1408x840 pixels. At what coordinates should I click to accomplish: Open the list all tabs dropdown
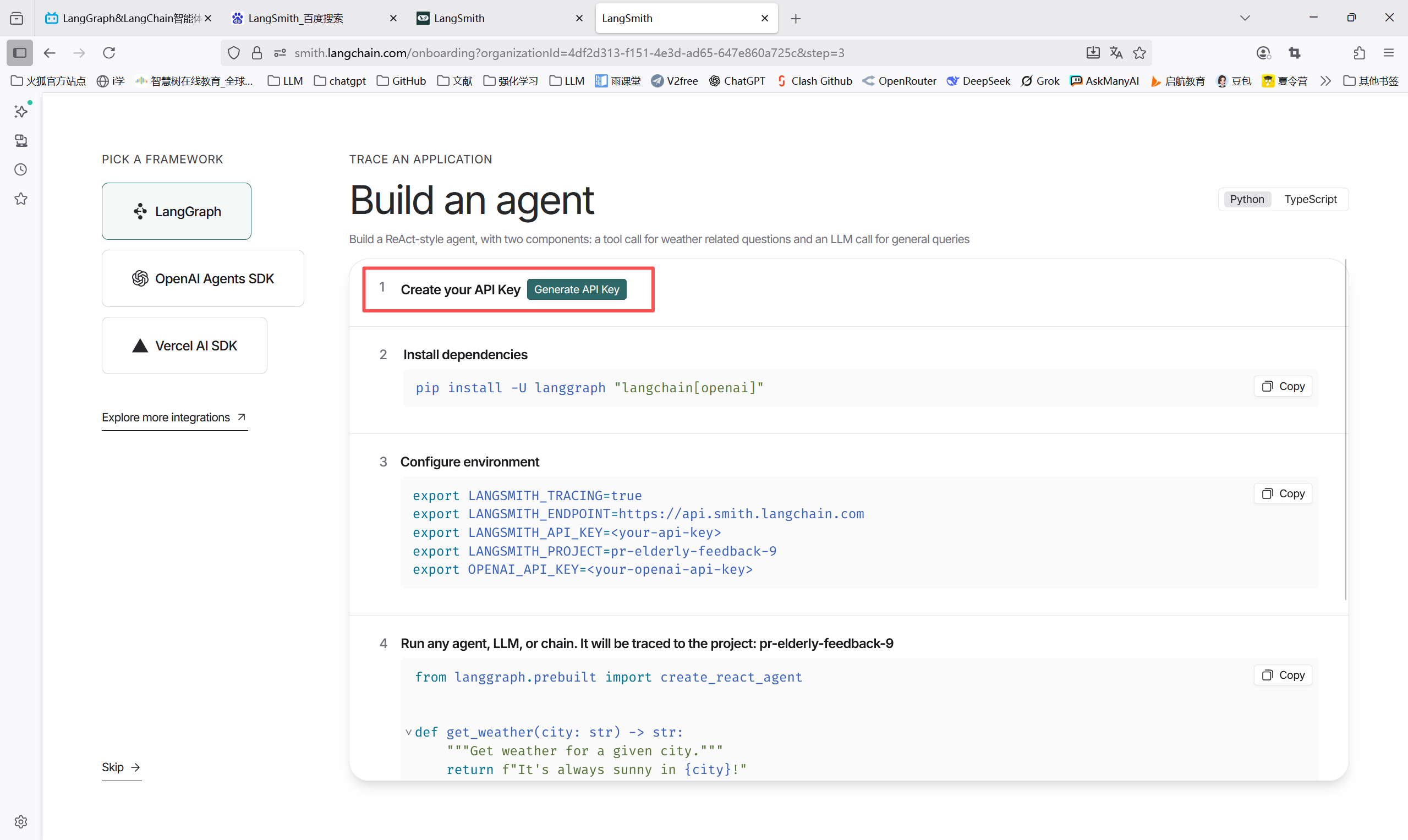pos(1245,18)
